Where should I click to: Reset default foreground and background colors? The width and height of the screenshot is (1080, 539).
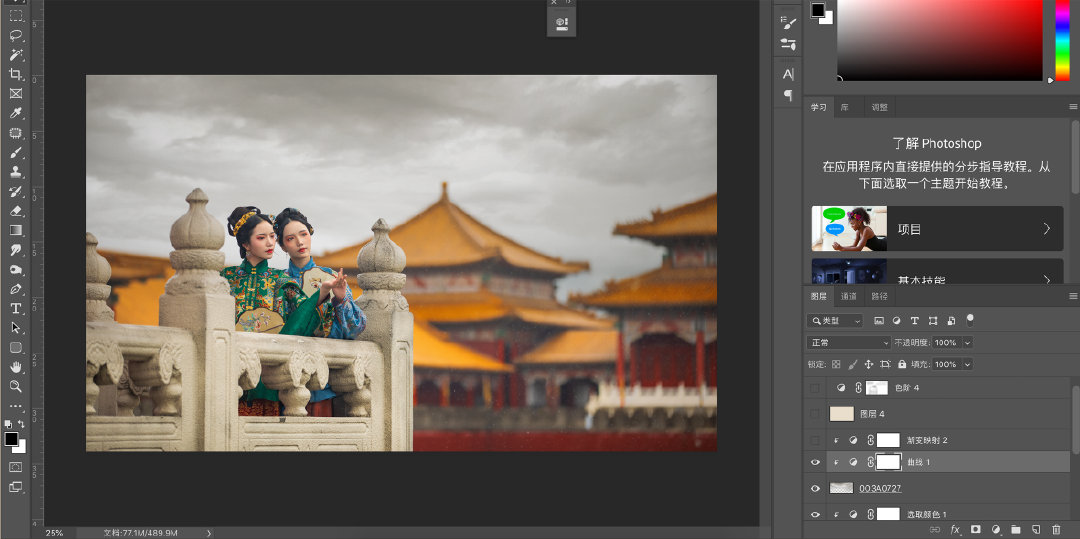point(8,424)
